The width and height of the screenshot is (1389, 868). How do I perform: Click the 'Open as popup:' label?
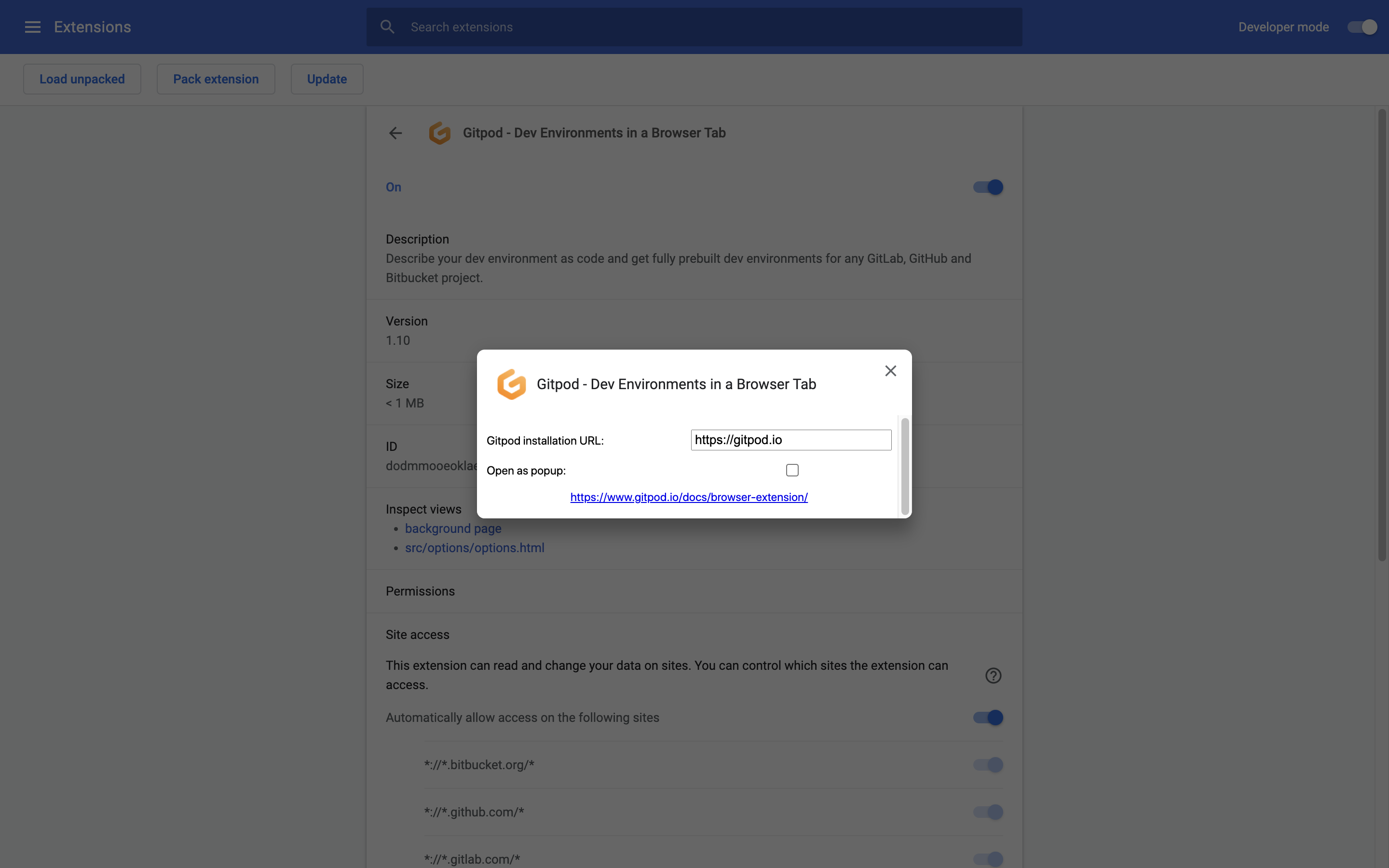(526, 471)
